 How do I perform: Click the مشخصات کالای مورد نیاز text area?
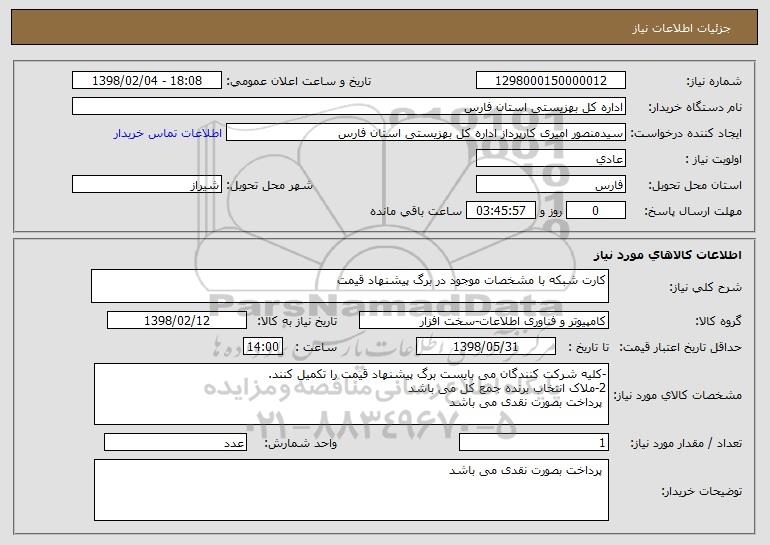pos(351,394)
